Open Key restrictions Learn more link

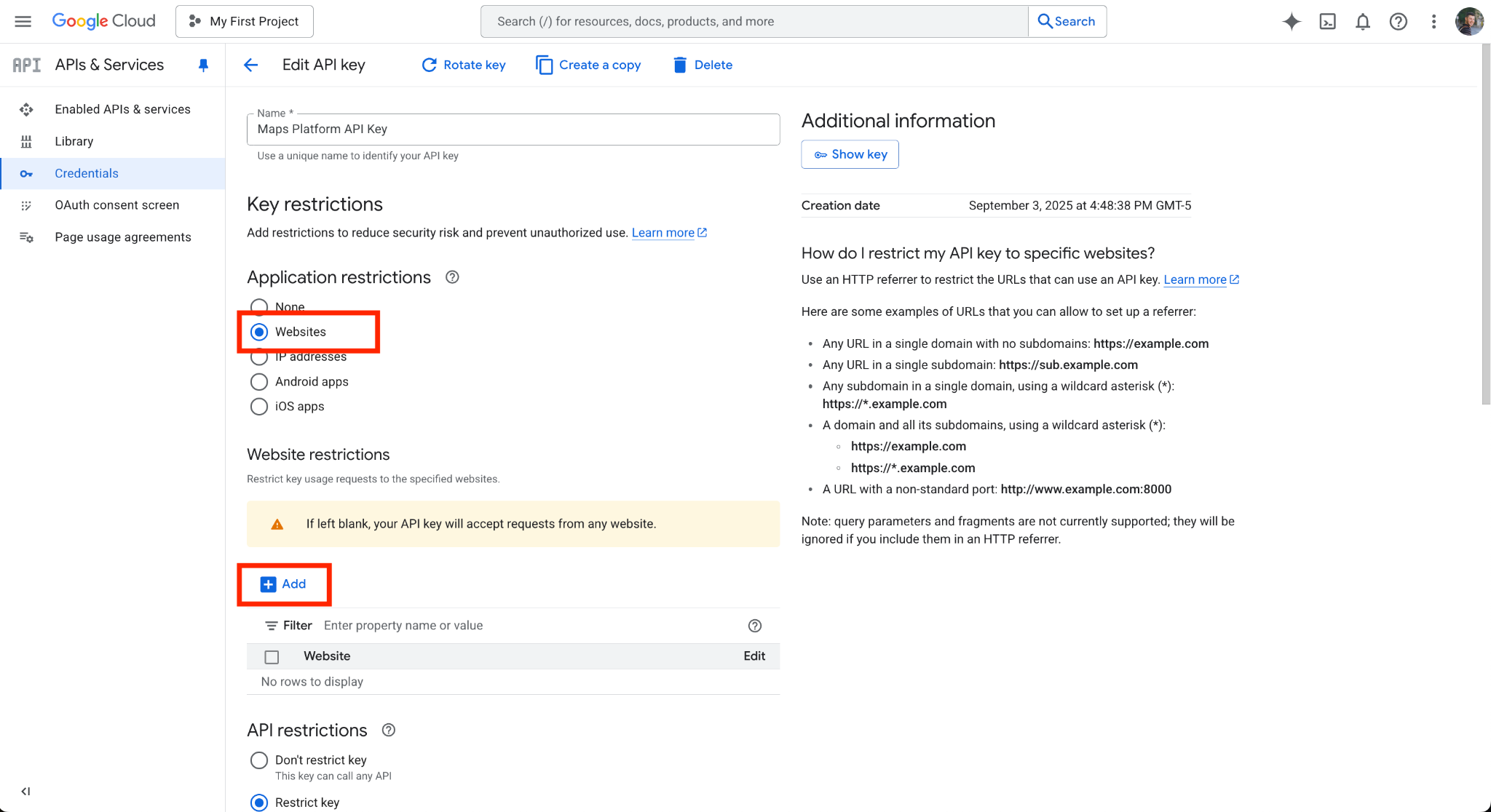[669, 233]
